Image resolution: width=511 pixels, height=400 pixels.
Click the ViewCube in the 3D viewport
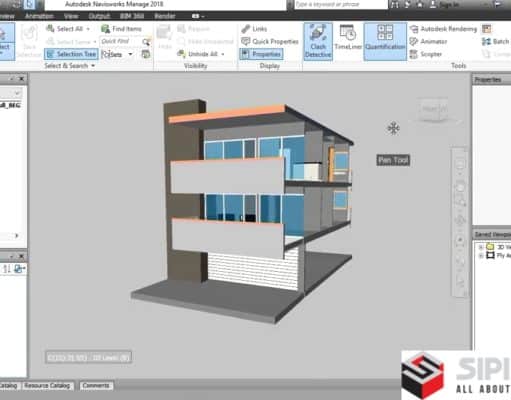(434, 109)
